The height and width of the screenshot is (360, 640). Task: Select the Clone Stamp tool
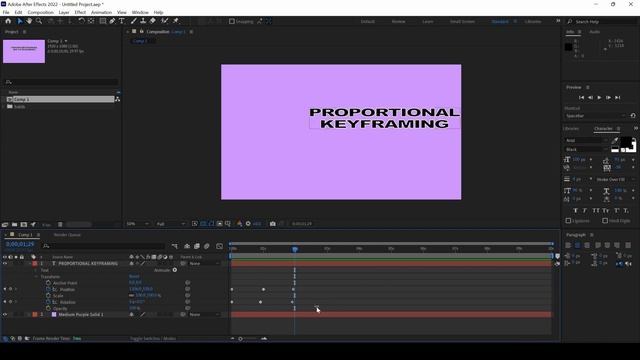(143, 21)
